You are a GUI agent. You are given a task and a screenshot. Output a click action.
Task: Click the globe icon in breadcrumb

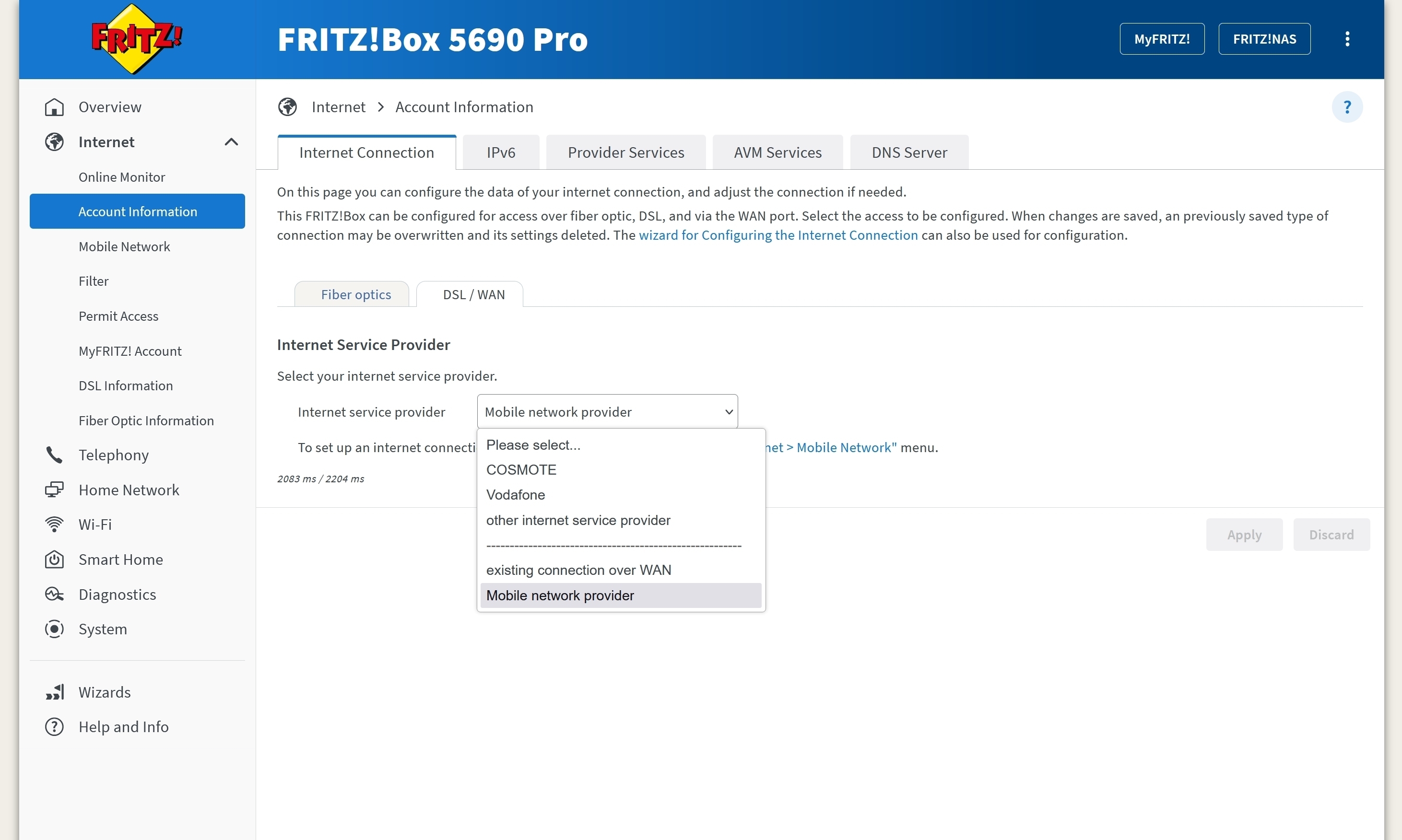288,107
